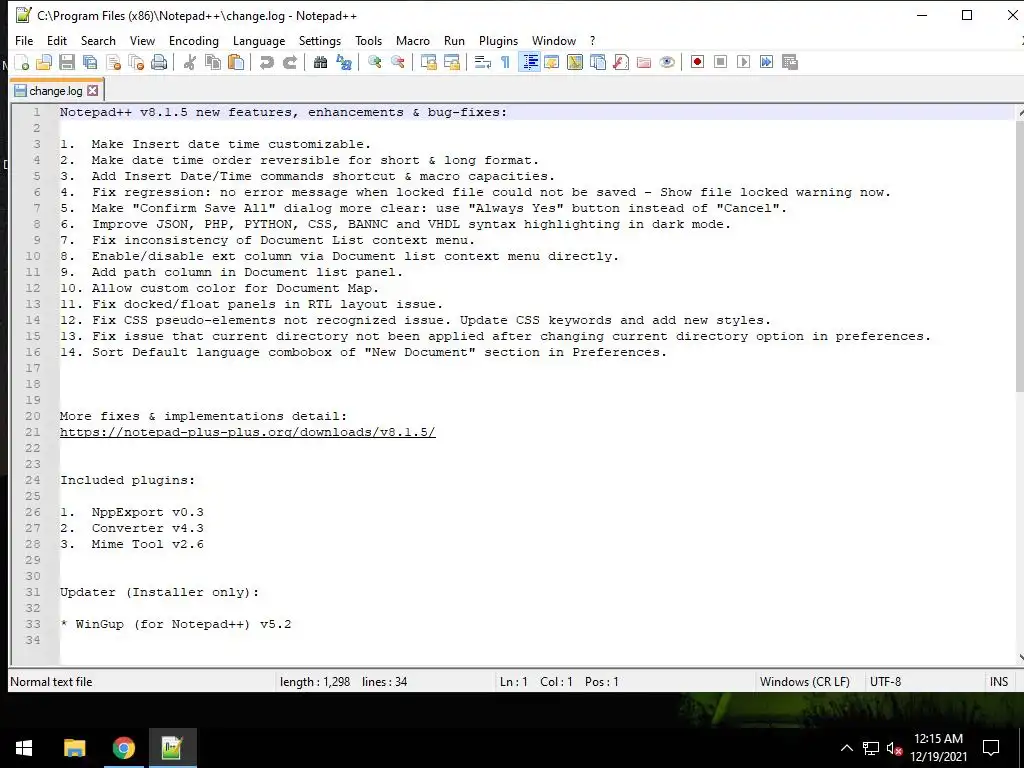Show the Document Map panel icon
This screenshot has height=768, width=1024.
click(575, 62)
